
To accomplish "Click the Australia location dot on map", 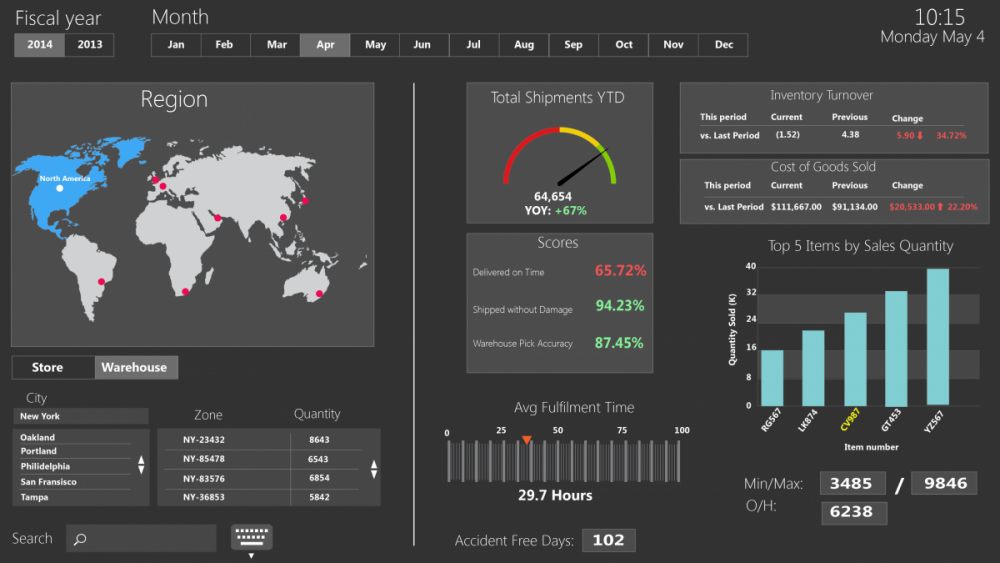I will point(319,294).
